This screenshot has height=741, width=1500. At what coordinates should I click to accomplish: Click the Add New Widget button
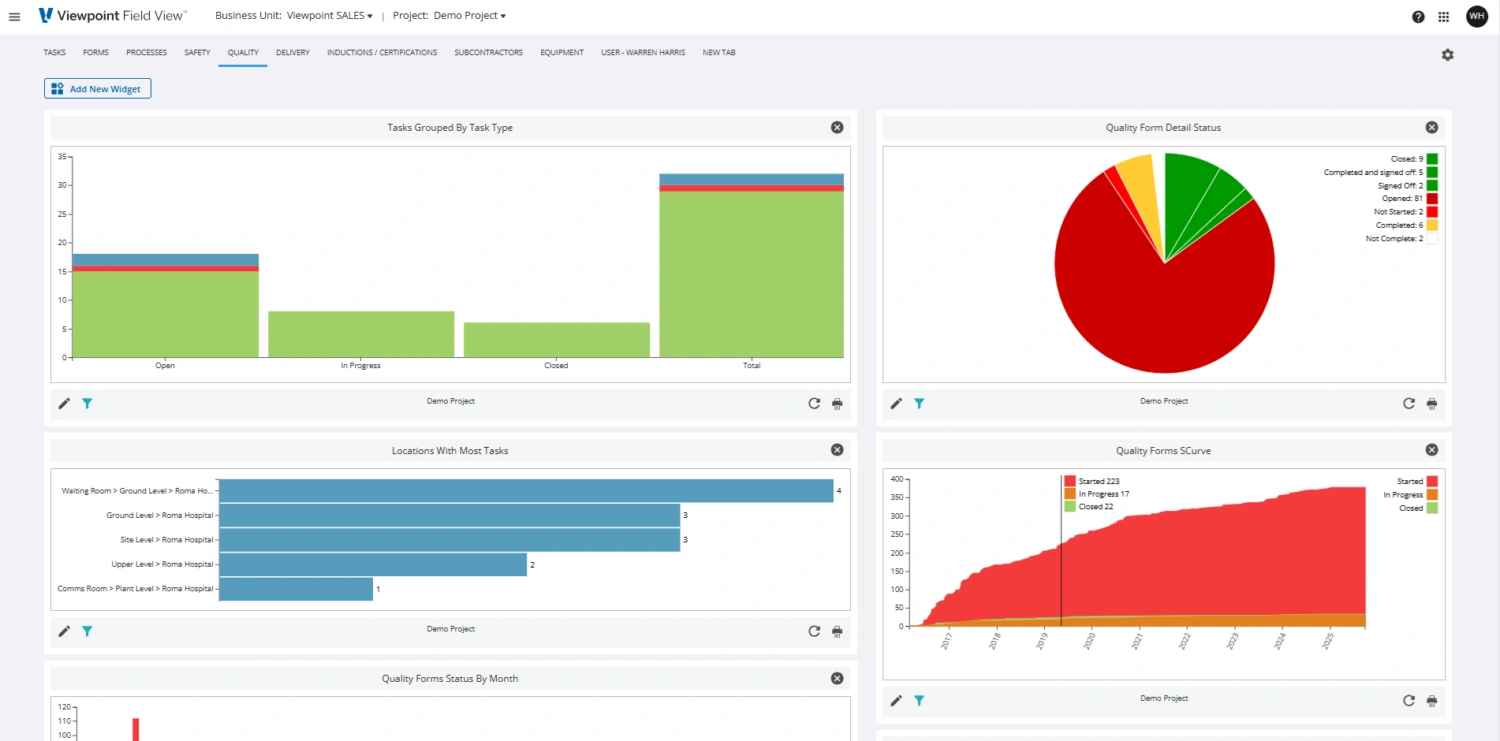coord(97,88)
